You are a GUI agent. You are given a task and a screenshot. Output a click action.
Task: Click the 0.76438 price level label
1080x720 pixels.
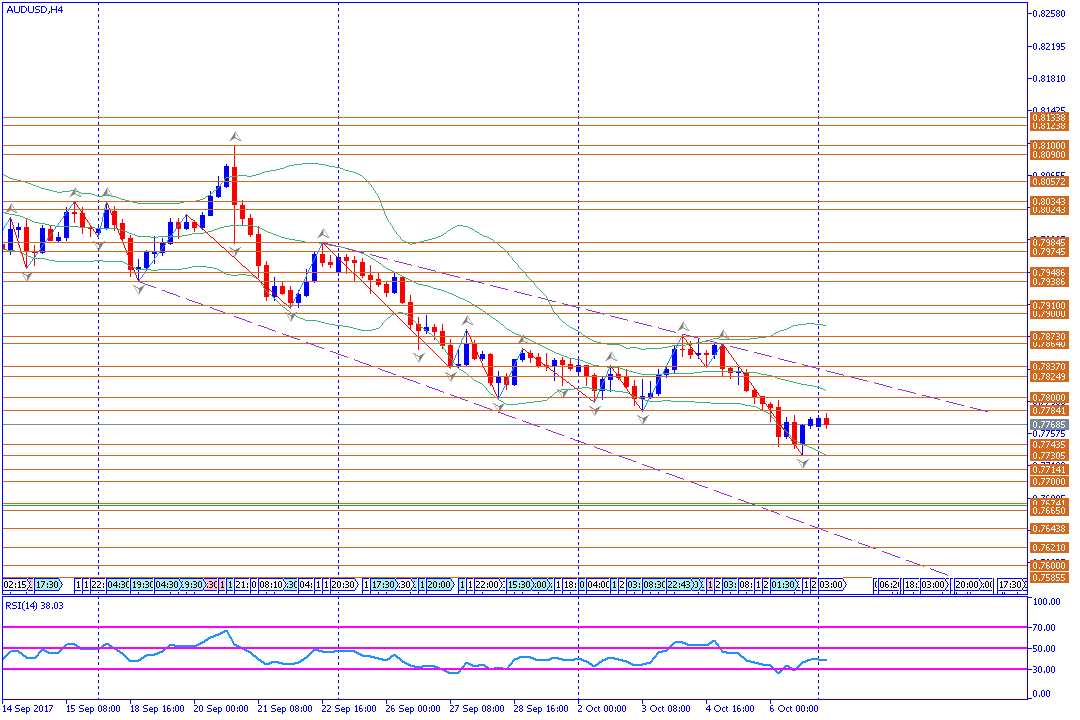(1048, 529)
